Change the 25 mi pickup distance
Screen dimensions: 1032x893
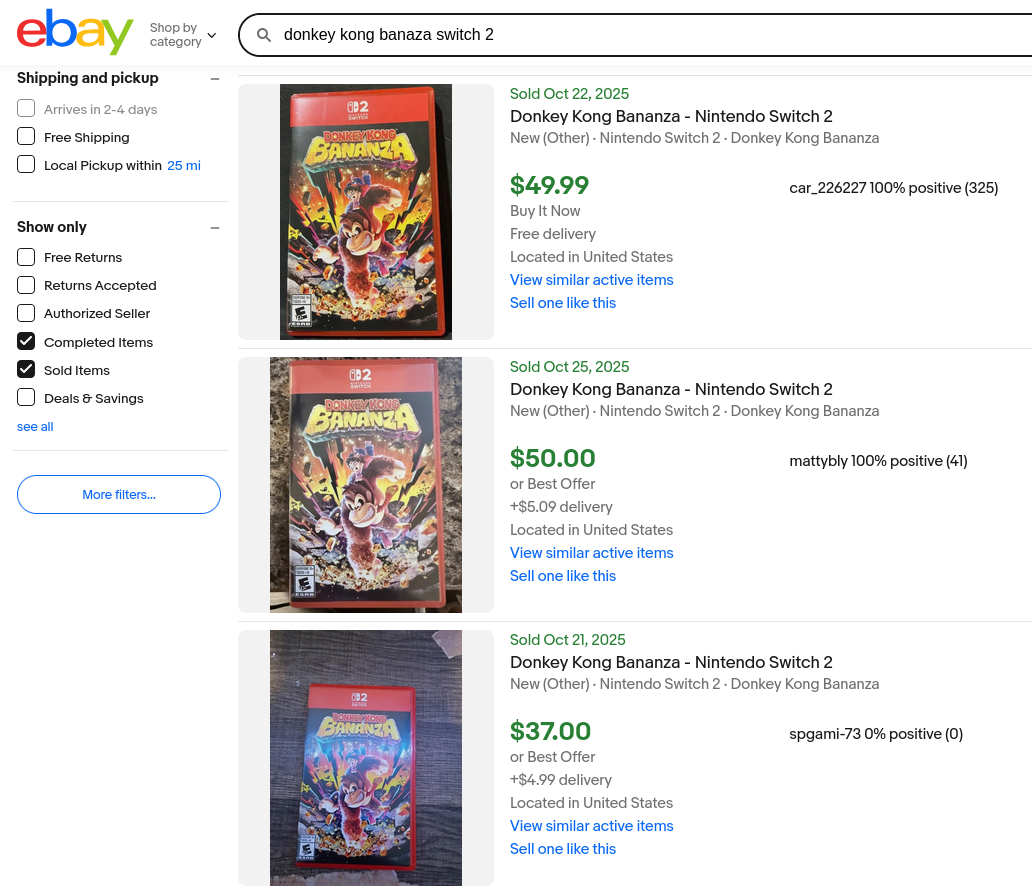pyautogui.click(x=184, y=165)
